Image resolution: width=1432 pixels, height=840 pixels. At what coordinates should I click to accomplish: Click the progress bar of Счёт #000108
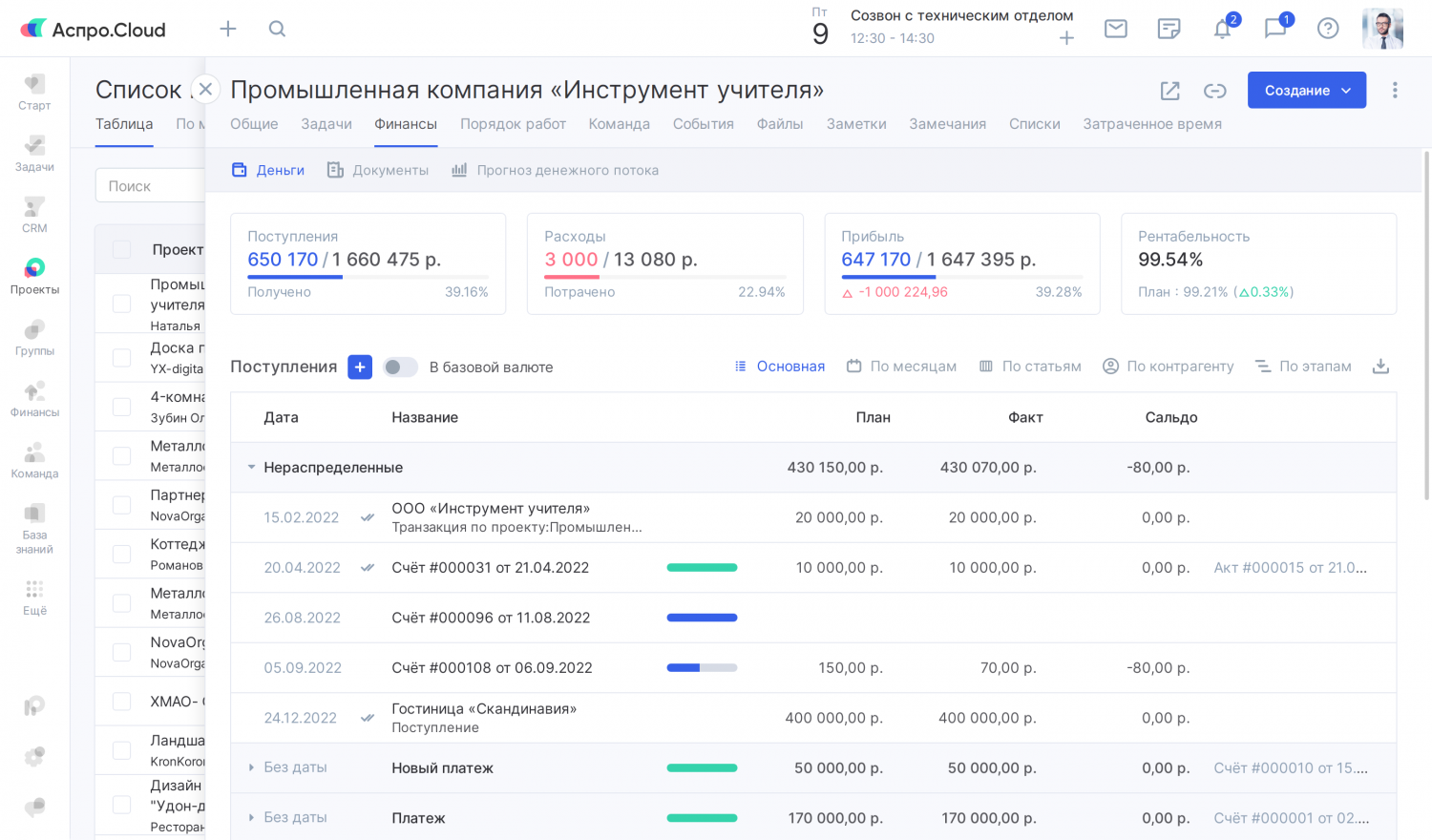pyautogui.click(x=702, y=668)
